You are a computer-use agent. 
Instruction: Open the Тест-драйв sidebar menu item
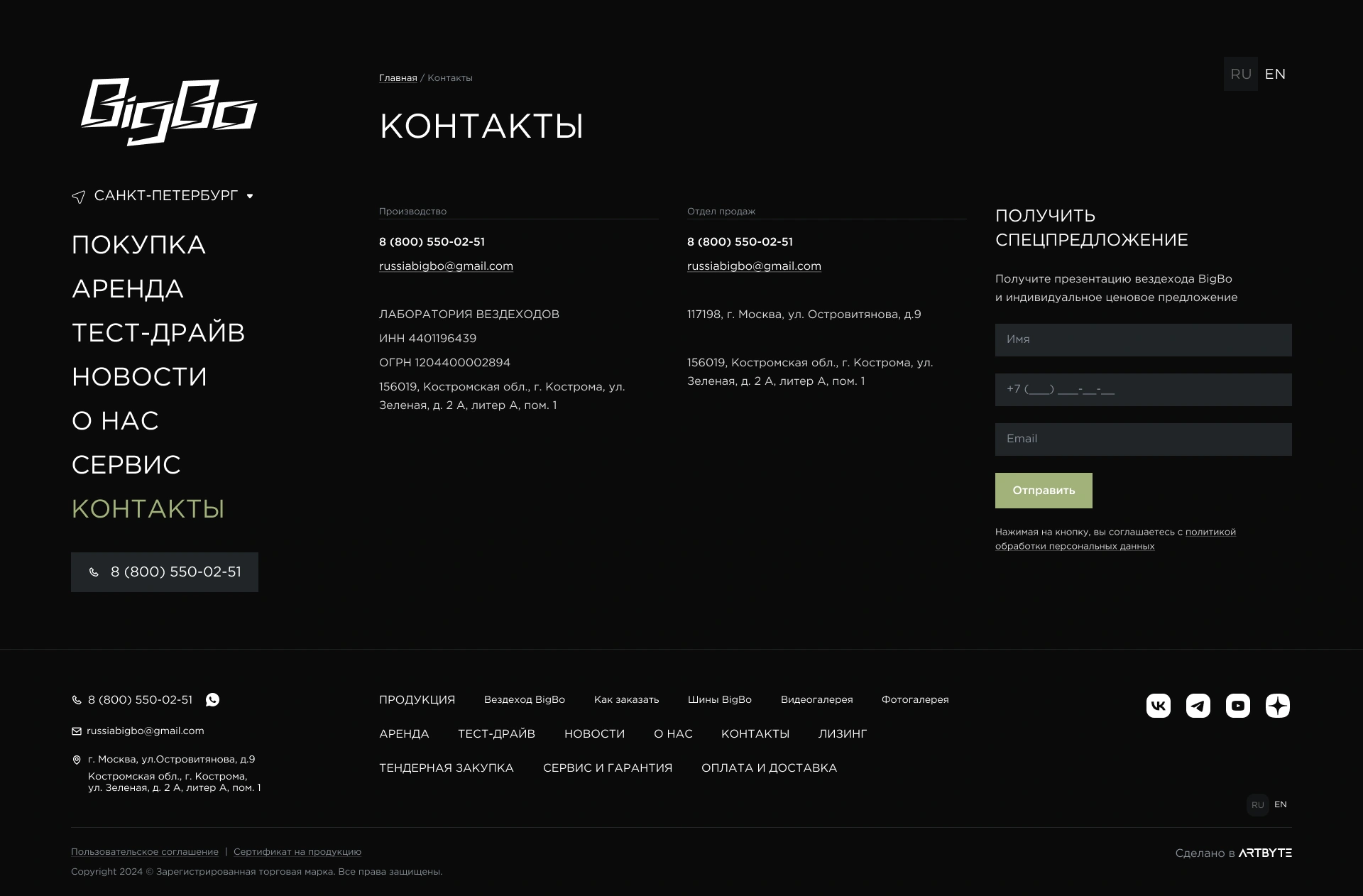point(158,333)
